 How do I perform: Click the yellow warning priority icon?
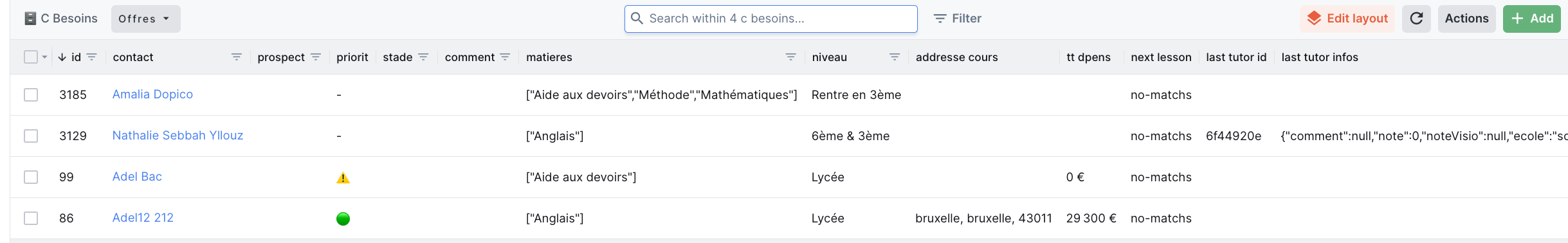pyautogui.click(x=343, y=178)
